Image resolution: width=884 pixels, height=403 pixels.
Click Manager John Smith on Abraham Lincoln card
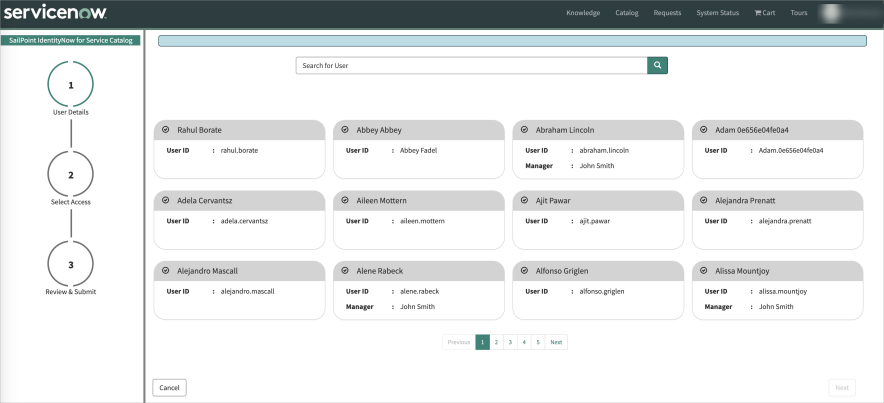click(596, 166)
